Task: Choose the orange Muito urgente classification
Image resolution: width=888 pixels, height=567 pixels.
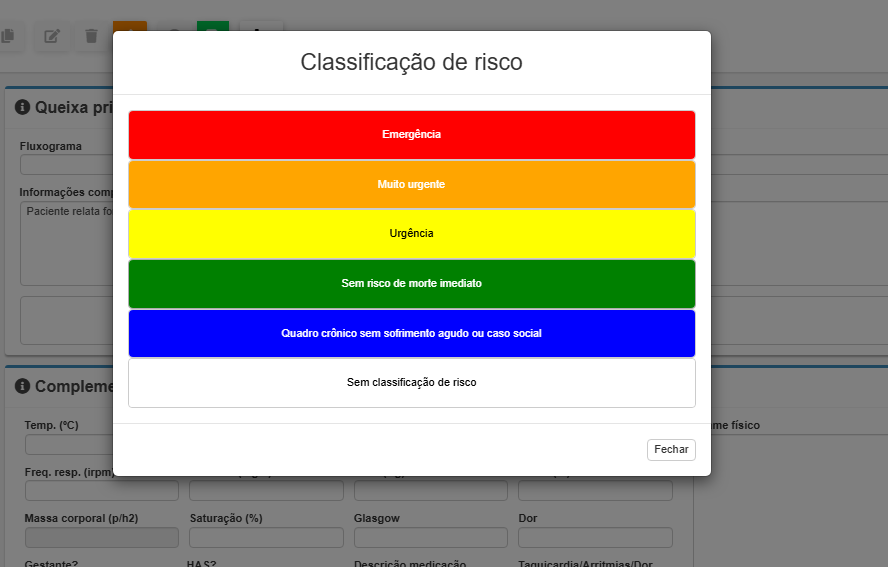Action: (411, 184)
